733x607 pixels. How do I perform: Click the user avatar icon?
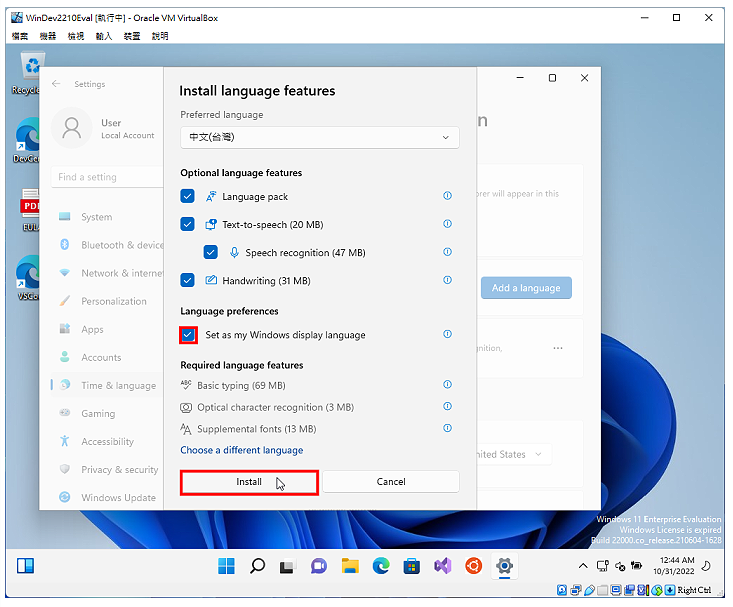coord(72,128)
